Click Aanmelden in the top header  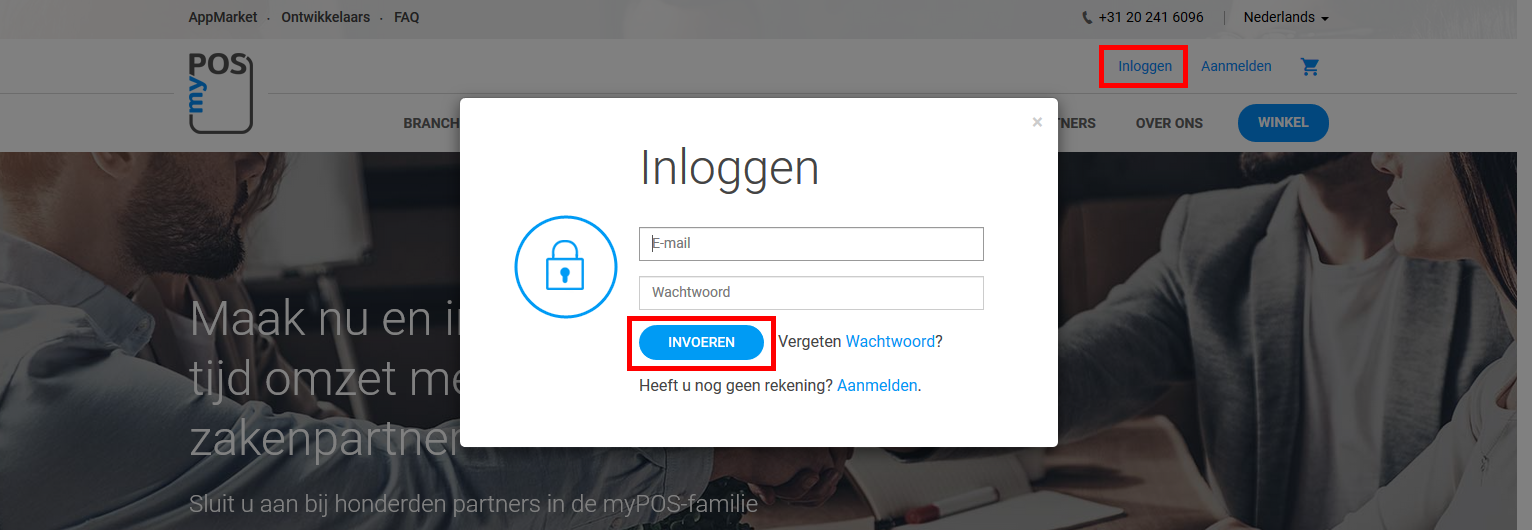pos(1236,67)
